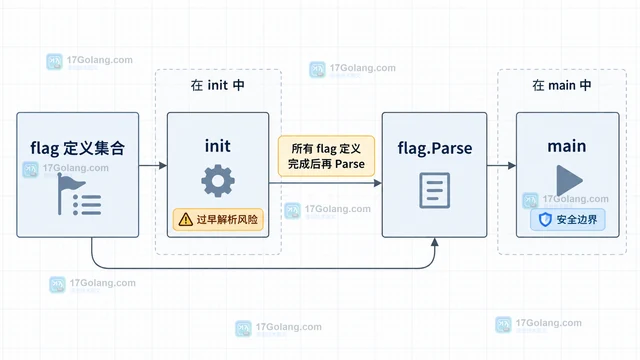Click the '在 main 中' group label

562,85
